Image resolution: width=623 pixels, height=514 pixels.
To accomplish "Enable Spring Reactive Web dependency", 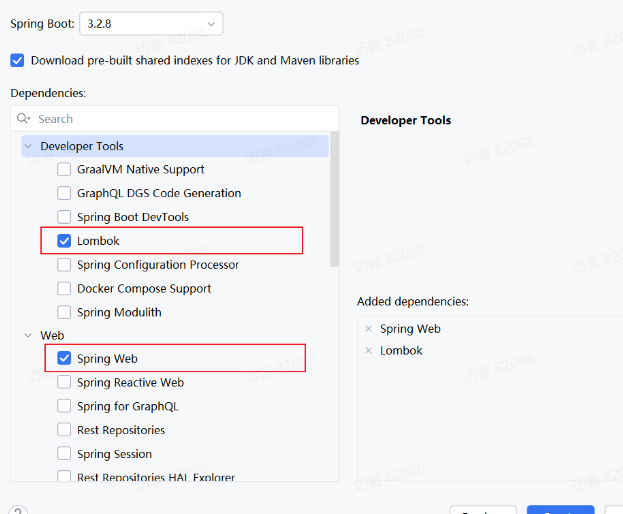I will (x=64, y=382).
